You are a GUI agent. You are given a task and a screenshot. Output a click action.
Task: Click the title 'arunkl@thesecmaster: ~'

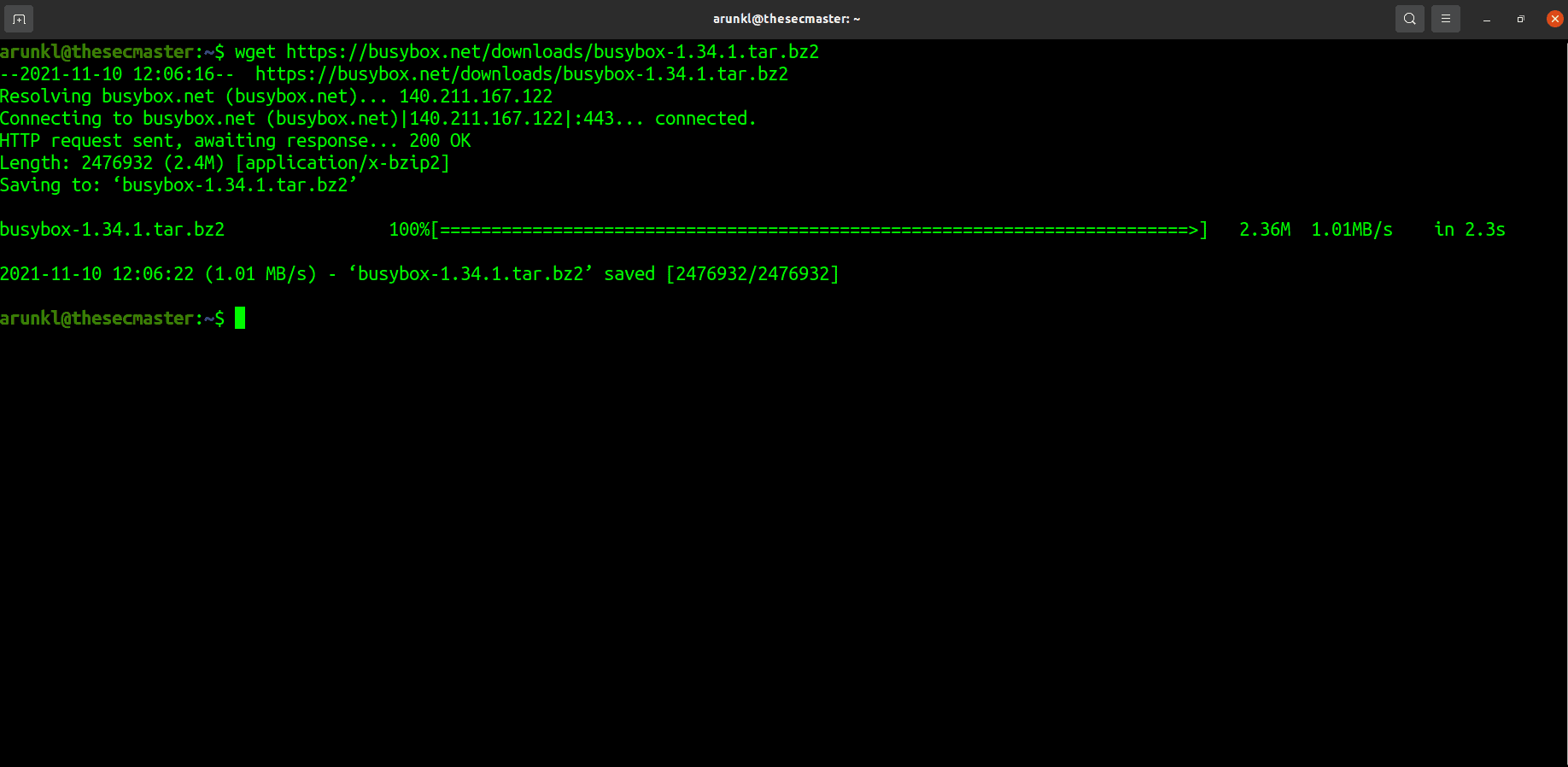point(787,19)
